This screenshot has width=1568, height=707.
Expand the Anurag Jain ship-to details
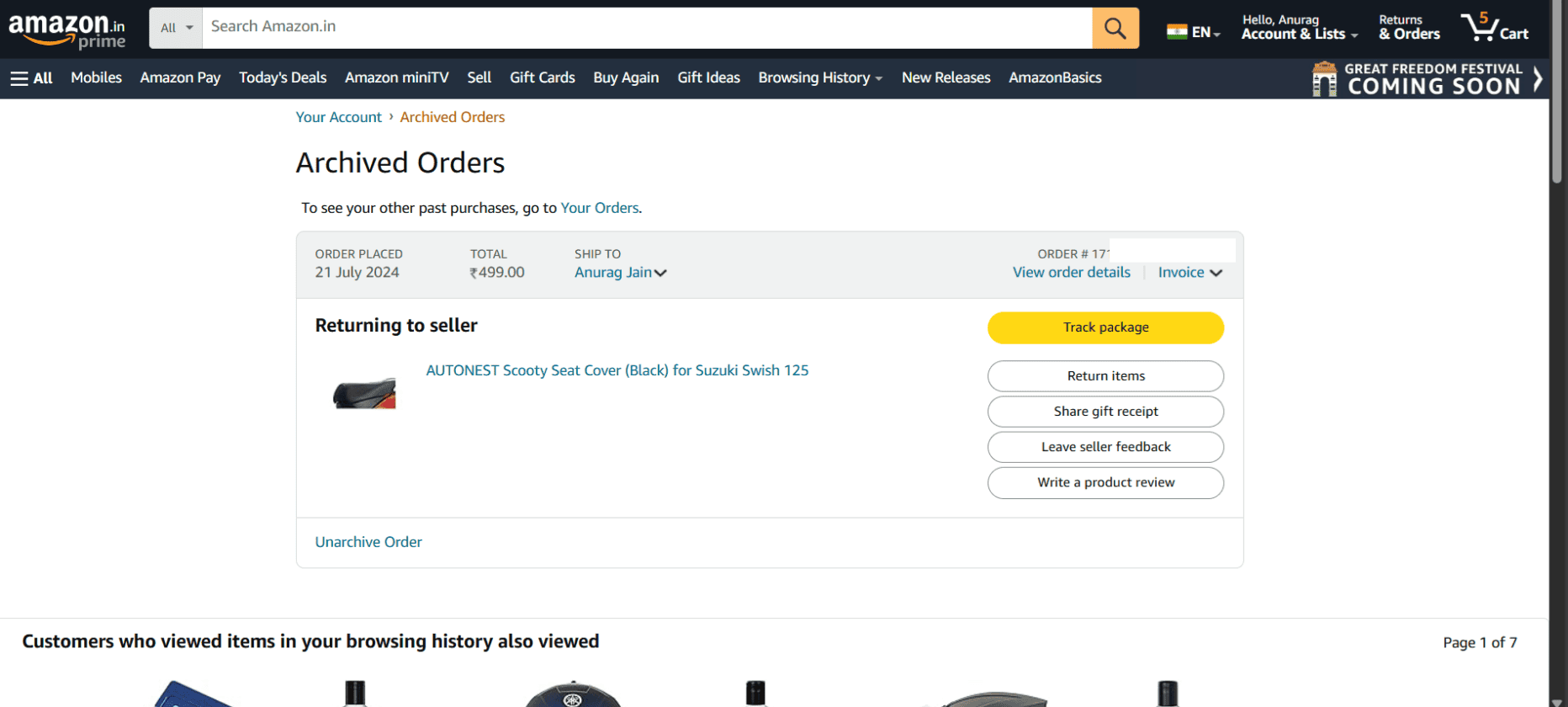click(620, 272)
